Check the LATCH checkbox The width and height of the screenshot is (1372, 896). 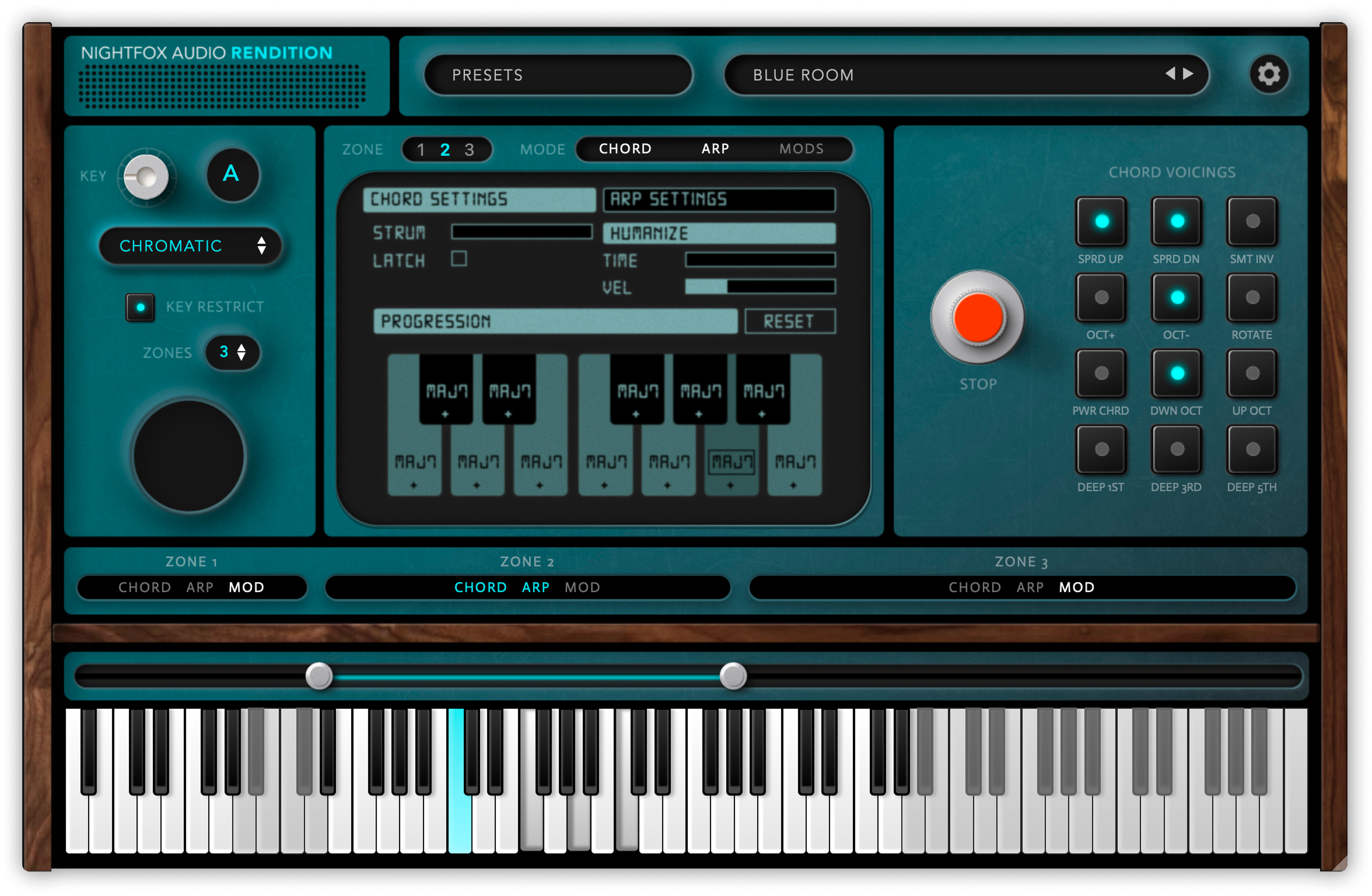point(459,258)
